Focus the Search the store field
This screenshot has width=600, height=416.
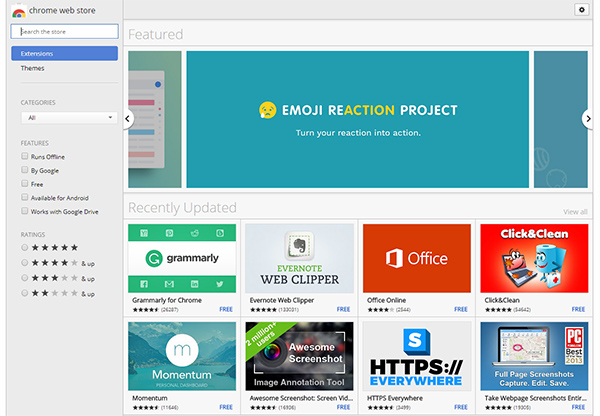click(x=65, y=31)
